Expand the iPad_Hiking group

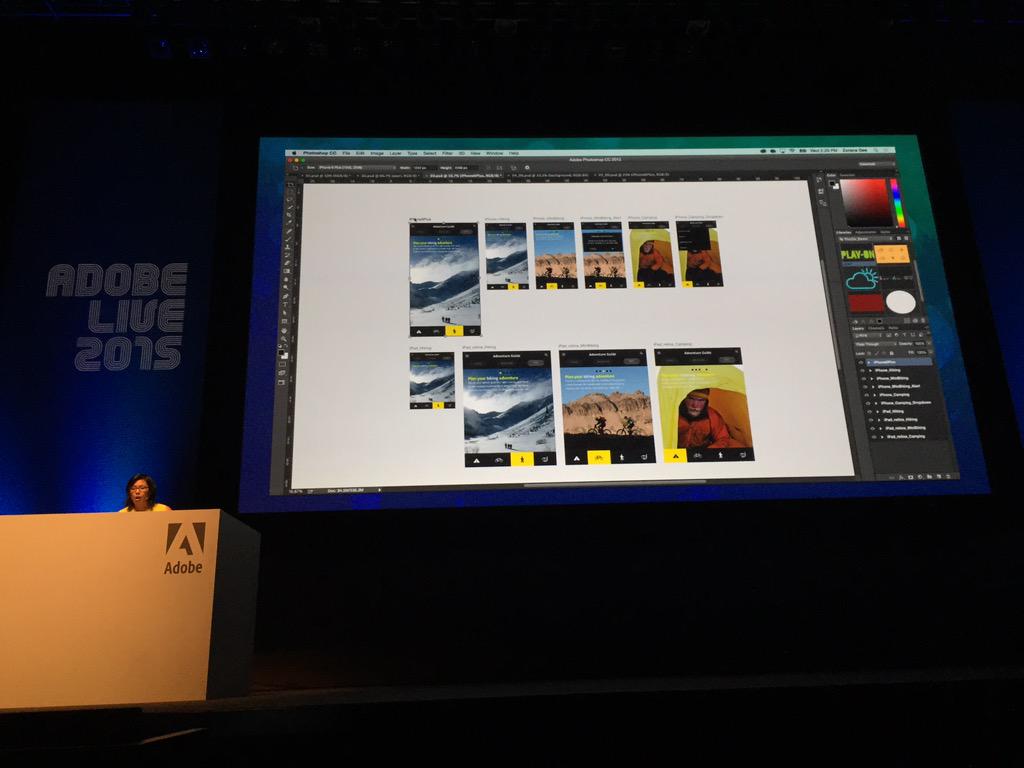coord(878,411)
